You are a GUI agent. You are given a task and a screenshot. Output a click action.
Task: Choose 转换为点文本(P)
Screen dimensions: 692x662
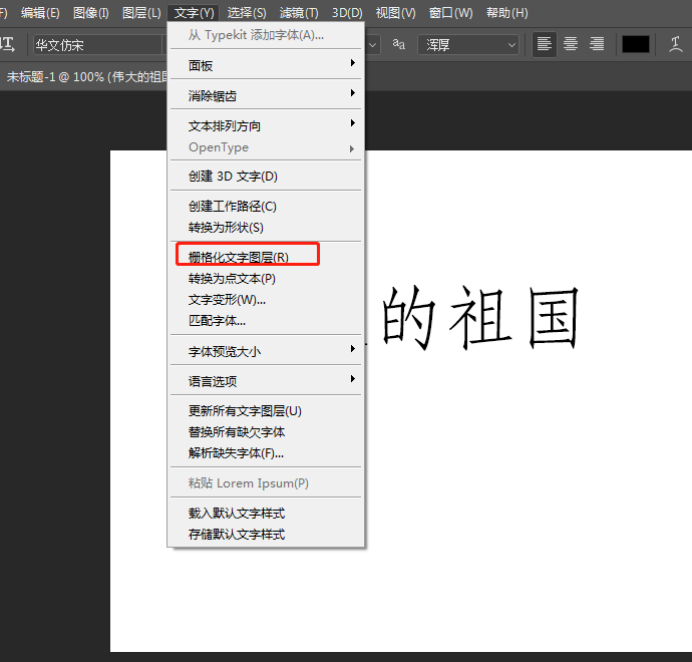266,278
